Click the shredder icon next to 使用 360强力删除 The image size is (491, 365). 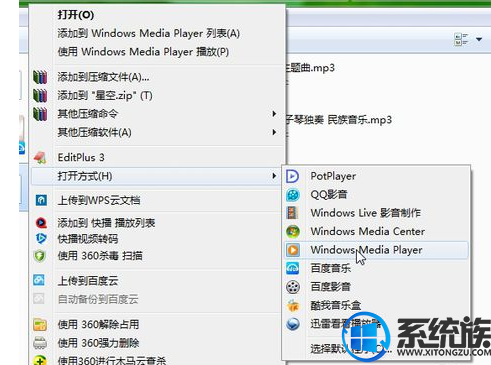[40, 343]
